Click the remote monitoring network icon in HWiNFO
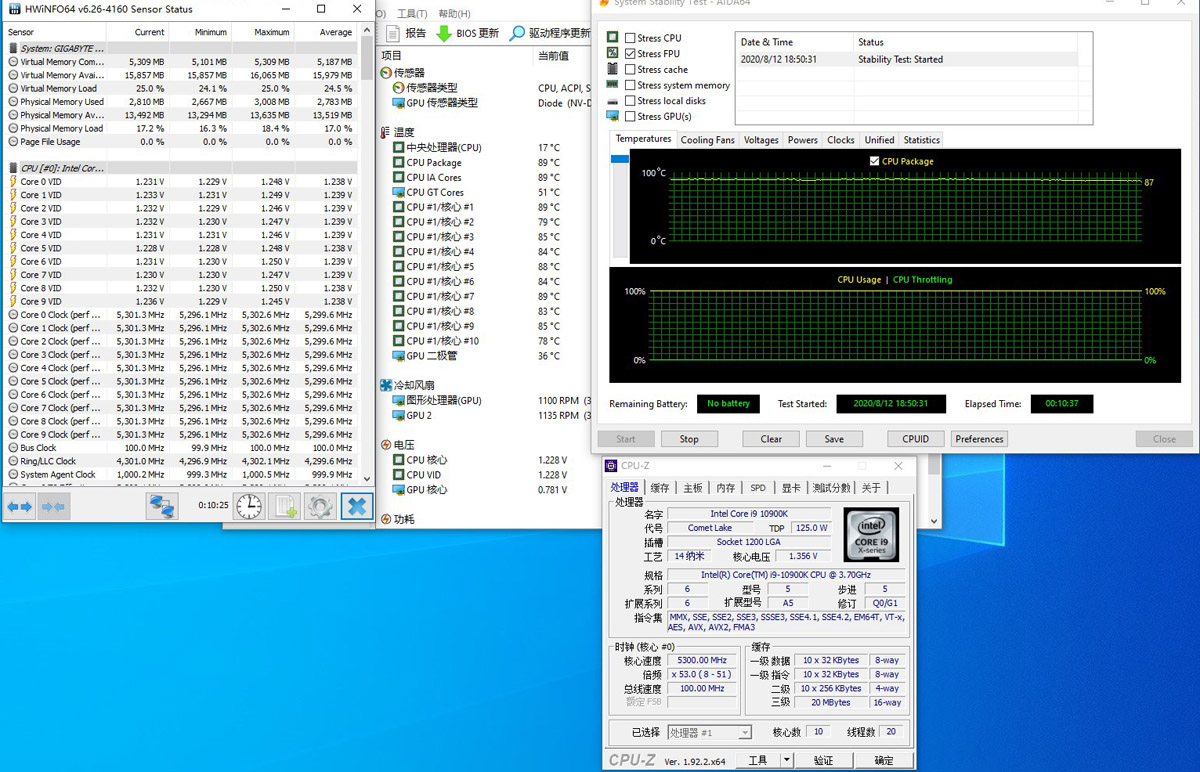The width and height of the screenshot is (1200, 772). (161, 505)
